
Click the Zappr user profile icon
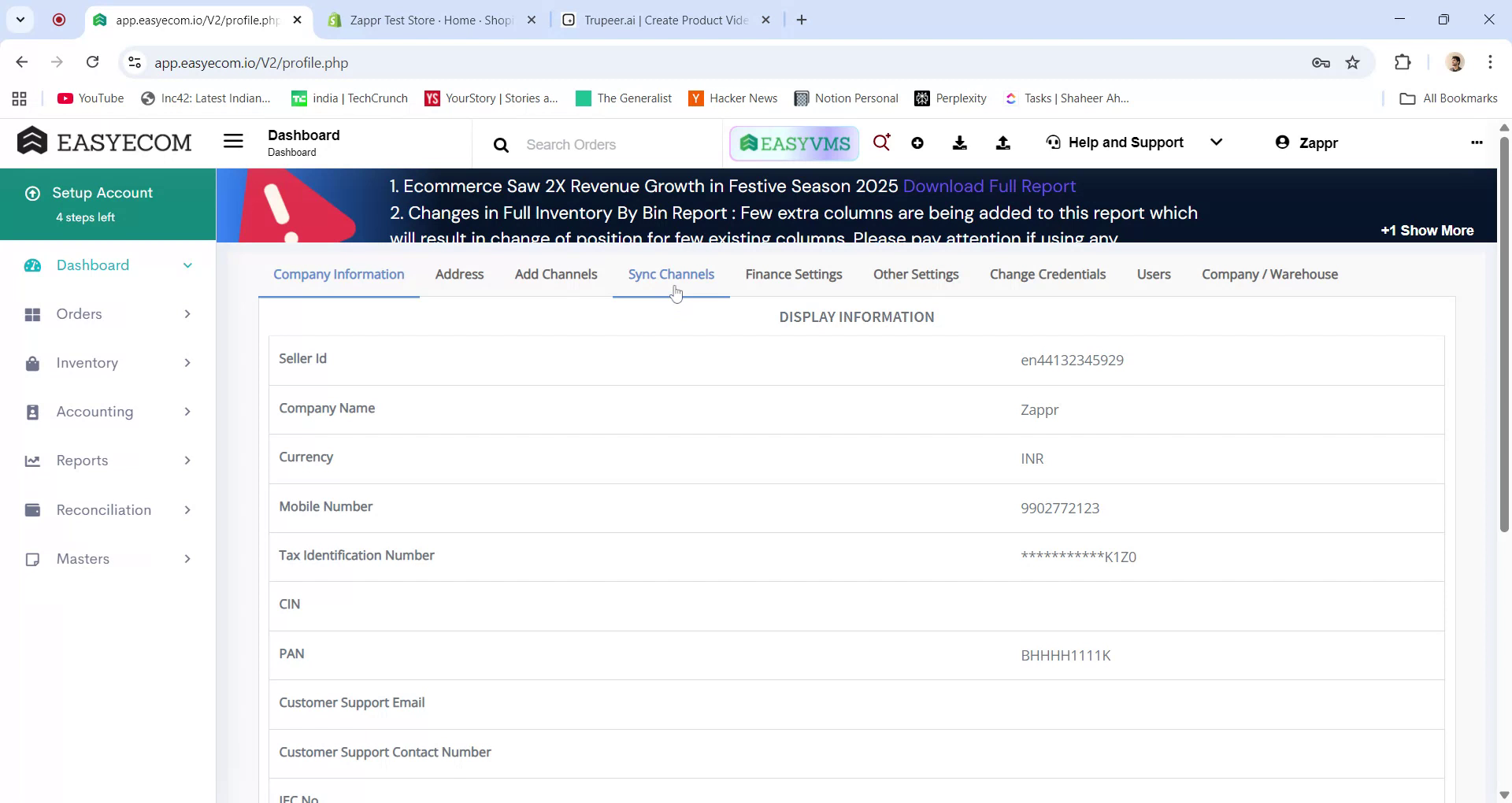point(1284,142)
